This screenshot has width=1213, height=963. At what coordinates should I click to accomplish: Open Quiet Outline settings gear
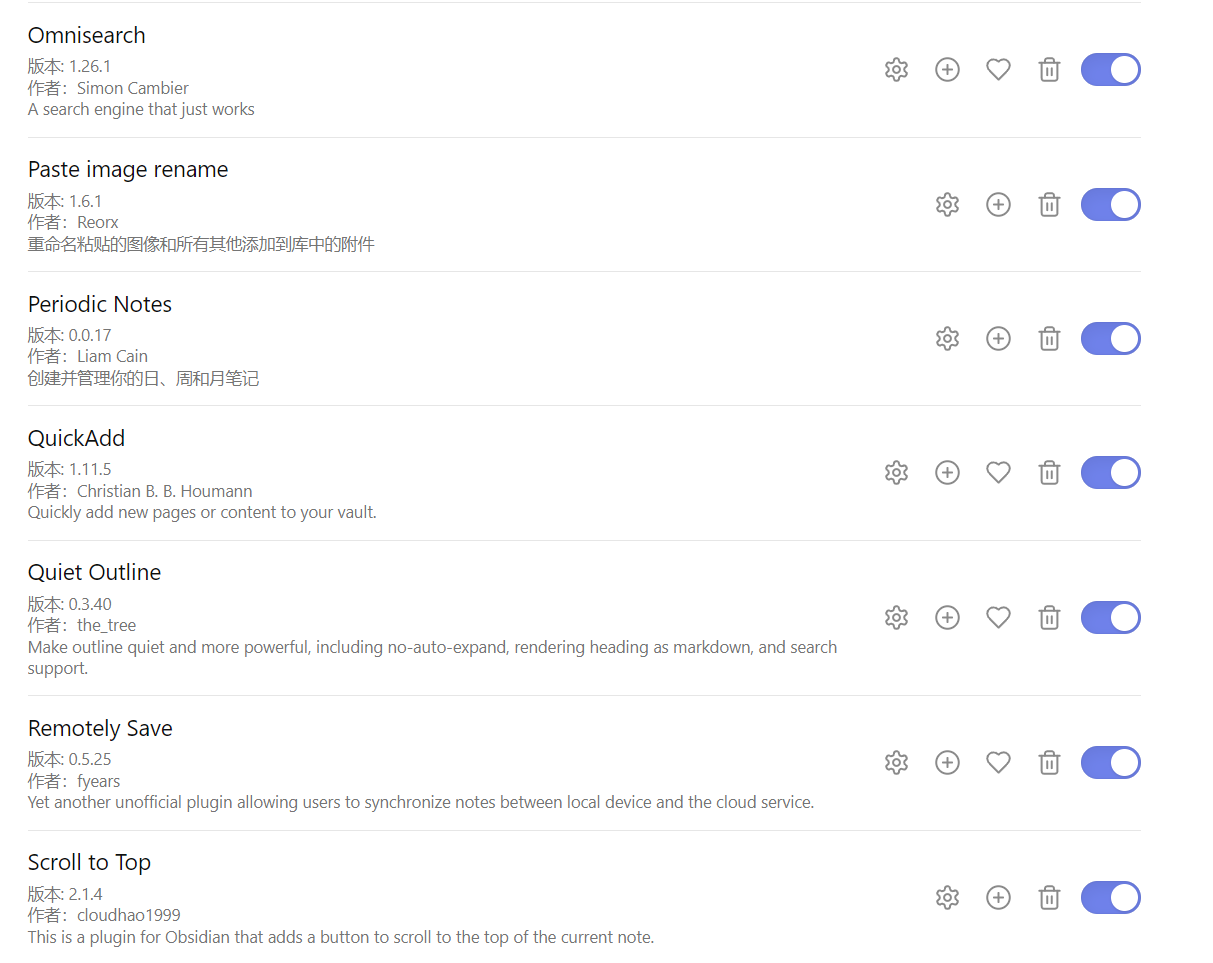896,618
